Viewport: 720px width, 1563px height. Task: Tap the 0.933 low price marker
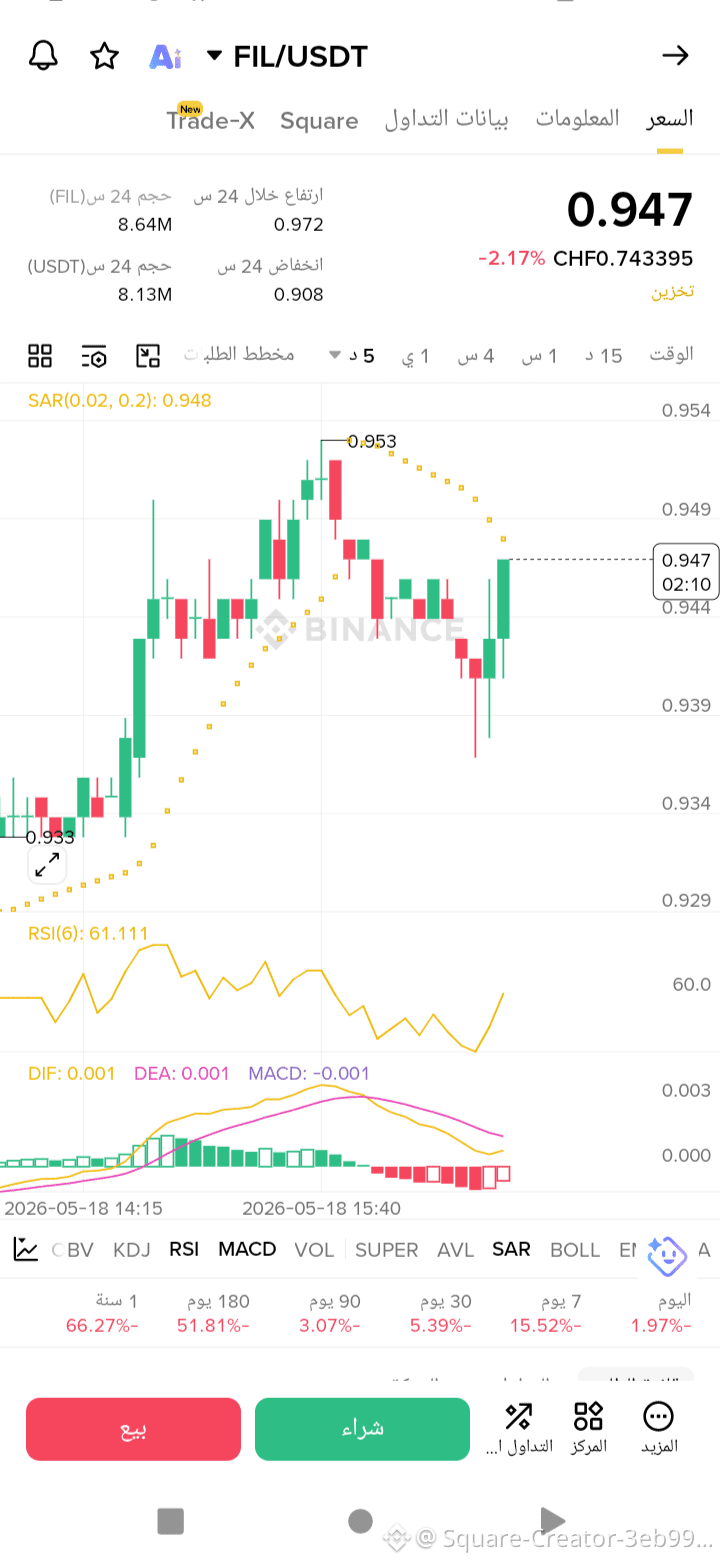(x=50, y=837)
